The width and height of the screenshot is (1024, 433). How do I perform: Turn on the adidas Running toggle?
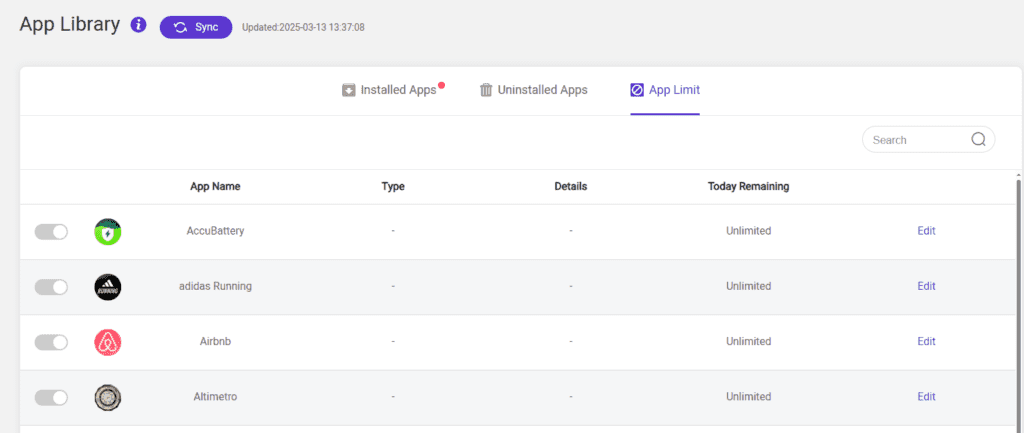tap(51, 287)
